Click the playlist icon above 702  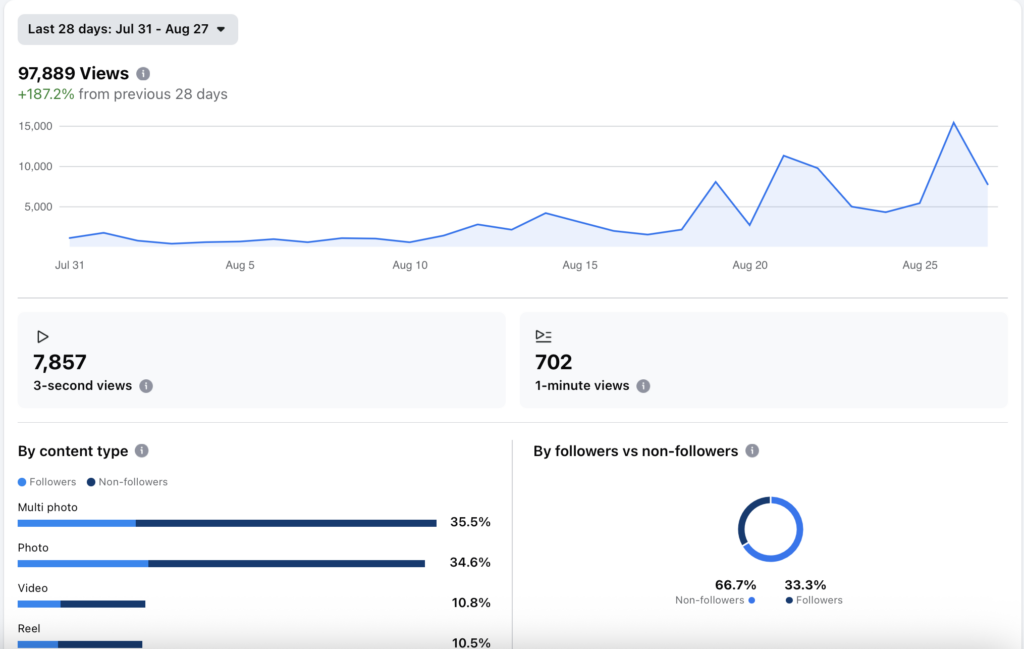pos(543,336)
